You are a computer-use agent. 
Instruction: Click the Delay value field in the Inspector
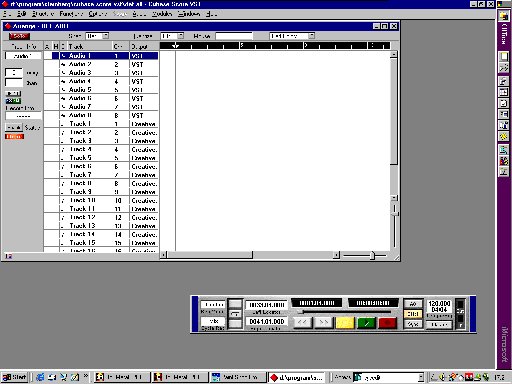pyautogui.click(x=14, y=72)
